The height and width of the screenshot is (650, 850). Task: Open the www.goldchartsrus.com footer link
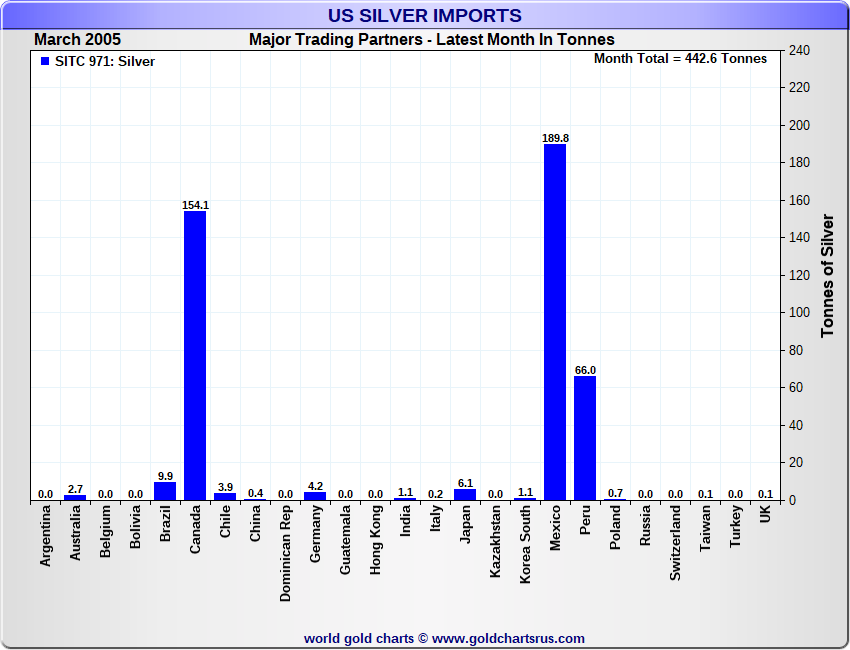pos(508,638)
